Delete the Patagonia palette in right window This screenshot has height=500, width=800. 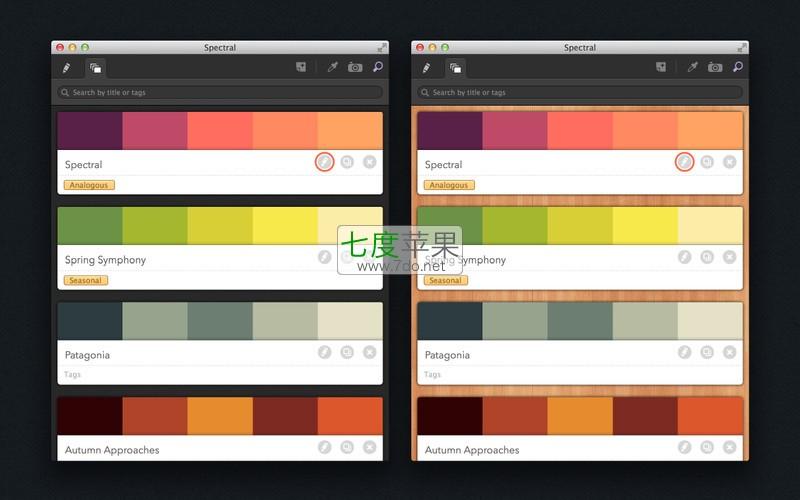pos(729,352)
